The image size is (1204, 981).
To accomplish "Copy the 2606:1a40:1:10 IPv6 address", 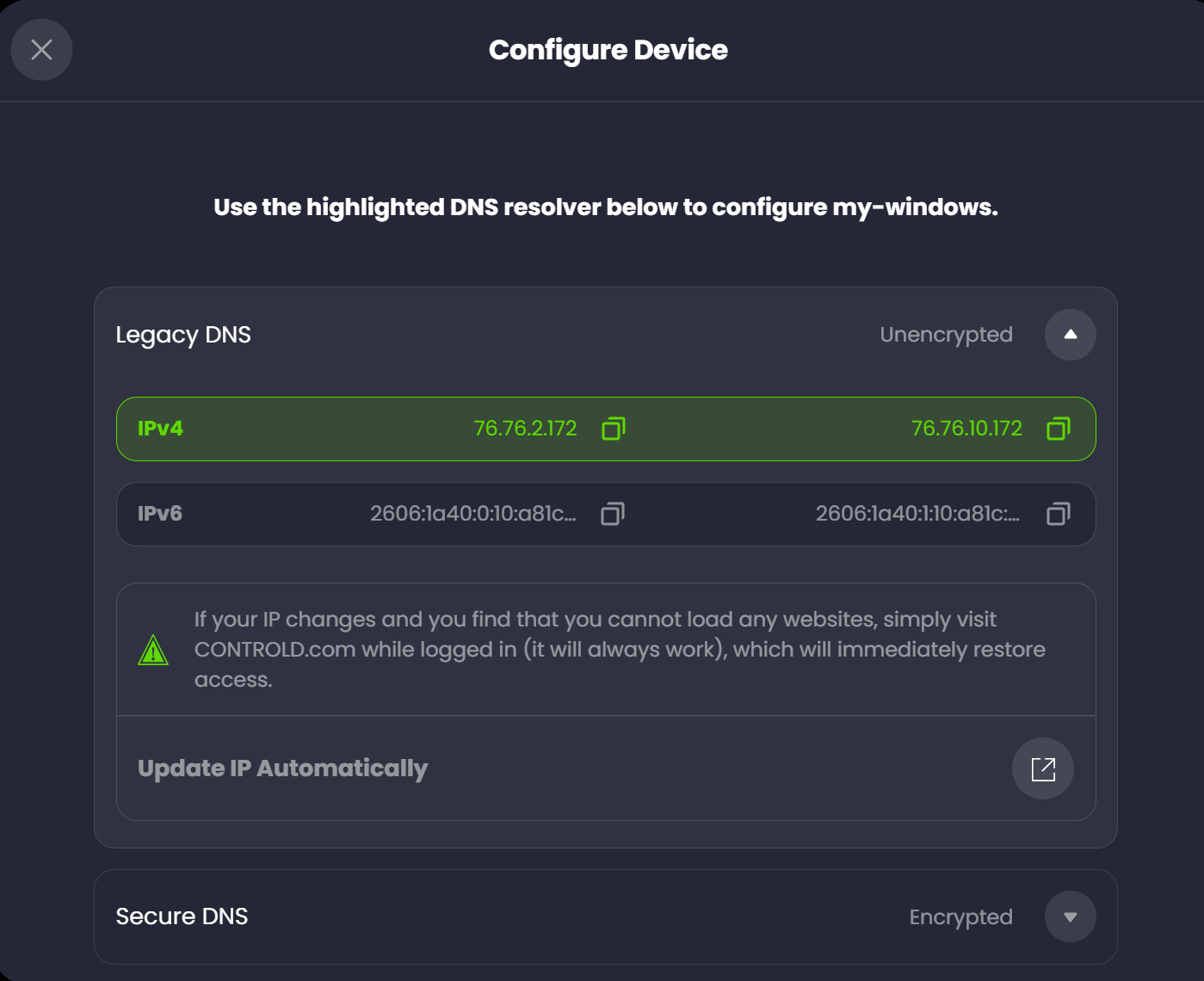I will [x=1059, y=514].
